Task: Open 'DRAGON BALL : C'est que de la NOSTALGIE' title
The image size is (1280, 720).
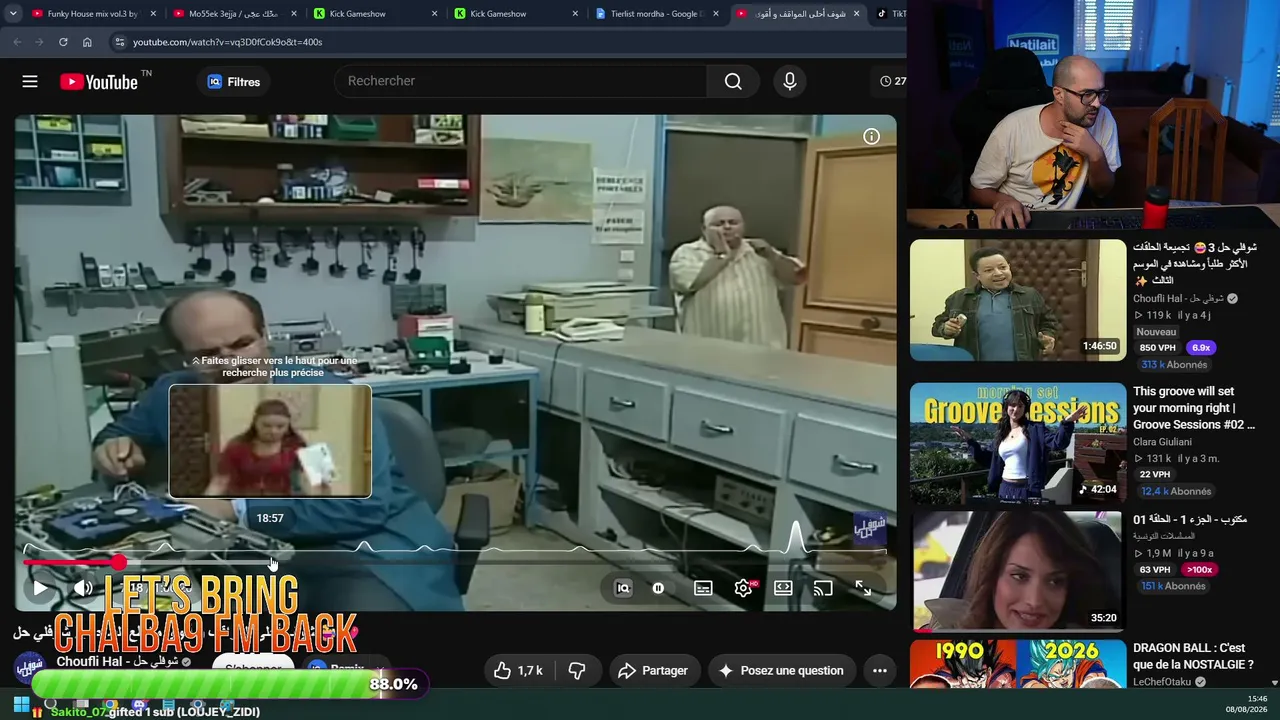Action: click(x=1193, y=656)
